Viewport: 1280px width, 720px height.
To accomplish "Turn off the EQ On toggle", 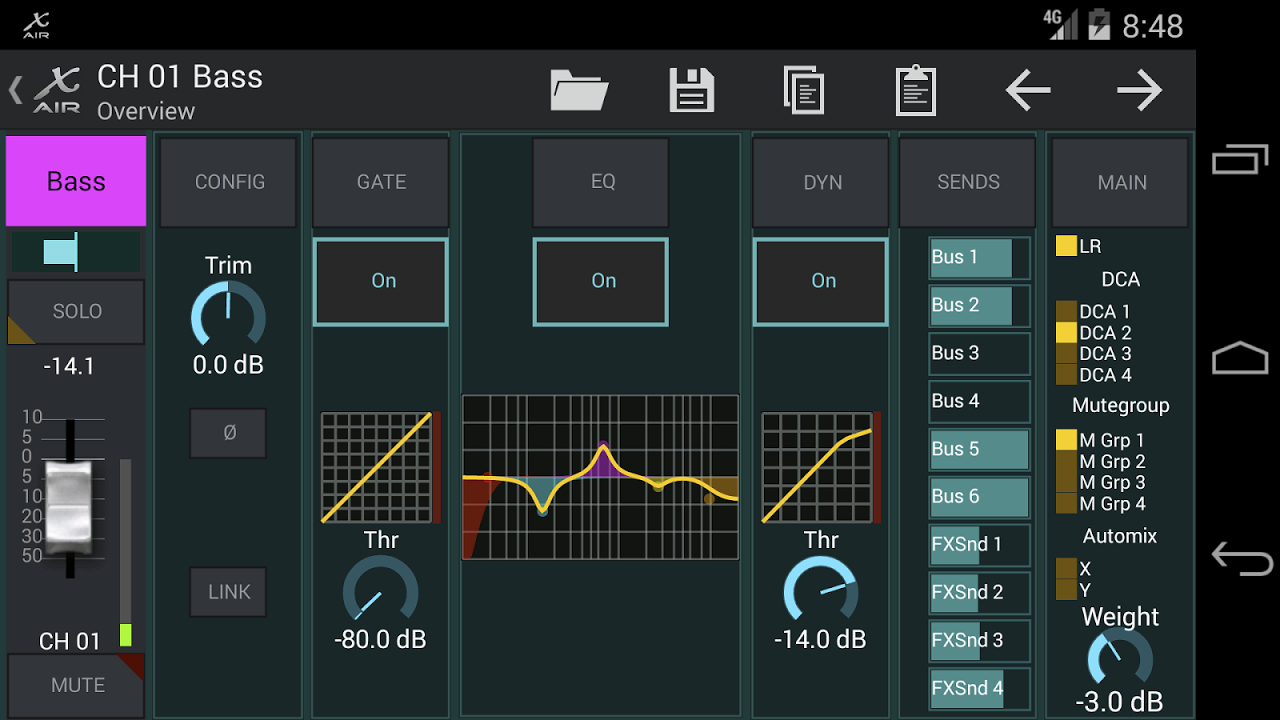I will (x=600, y=281).
